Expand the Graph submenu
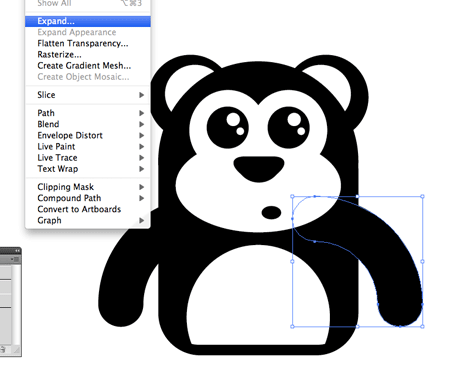450x377 pixels. pos(142,220)
